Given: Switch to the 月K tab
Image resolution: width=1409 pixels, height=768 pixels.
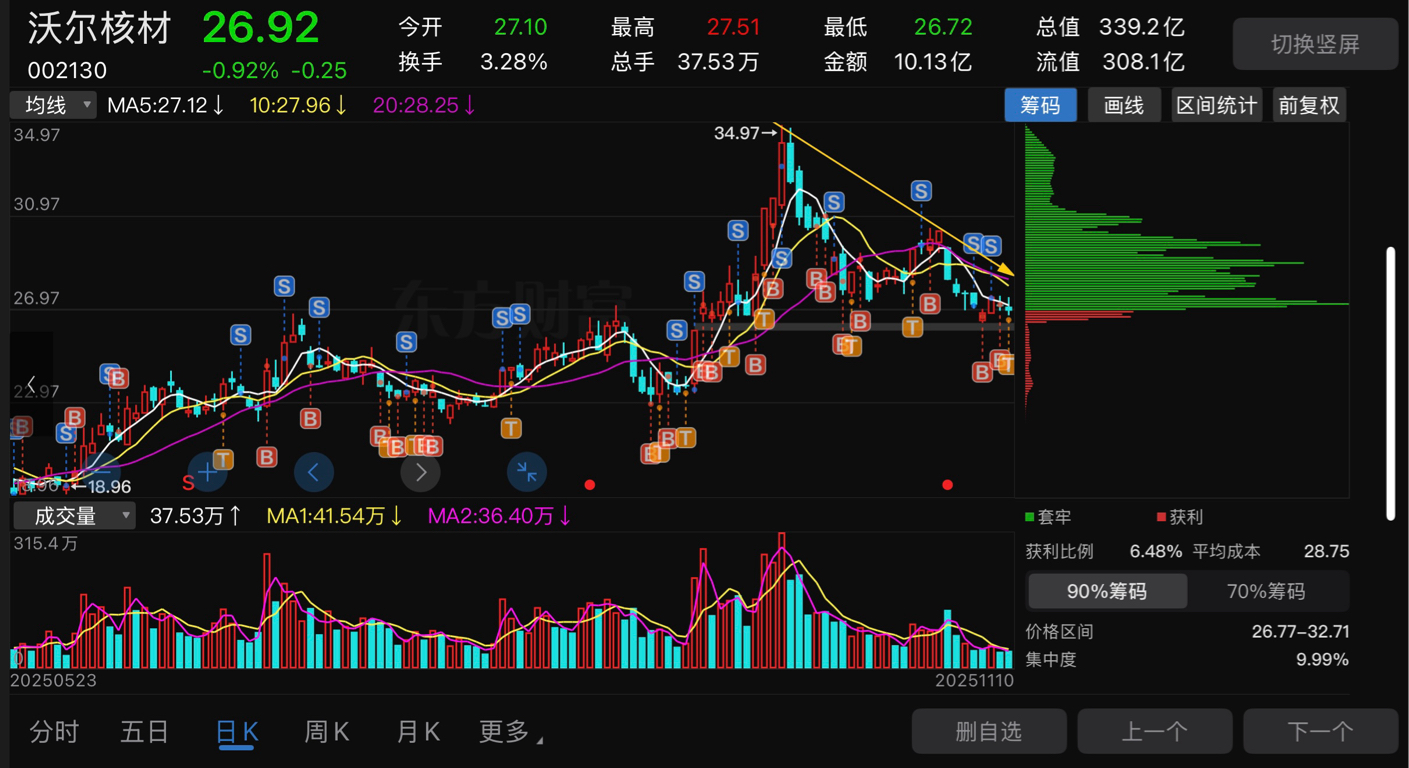Looking at the screenshot, I should (x=418, y=732).
